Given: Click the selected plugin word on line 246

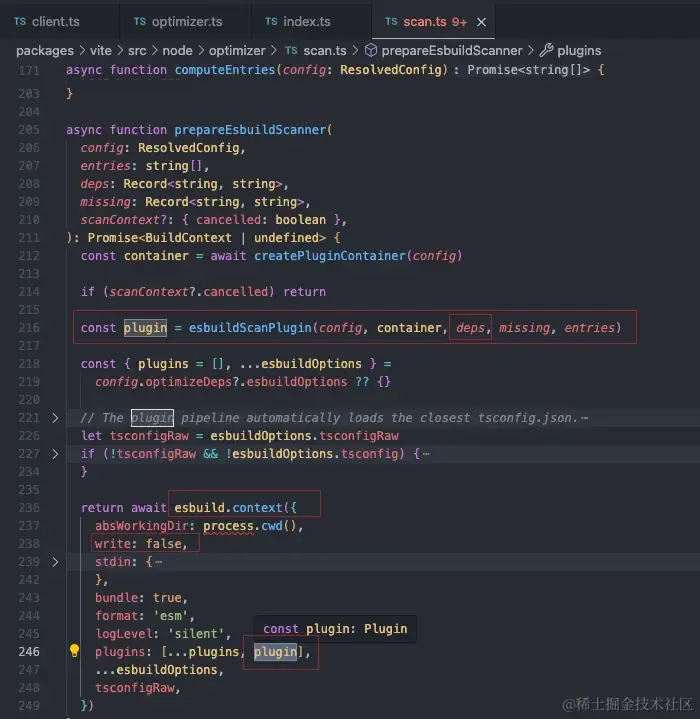Looking at the screenshot, I should [276, 652].
